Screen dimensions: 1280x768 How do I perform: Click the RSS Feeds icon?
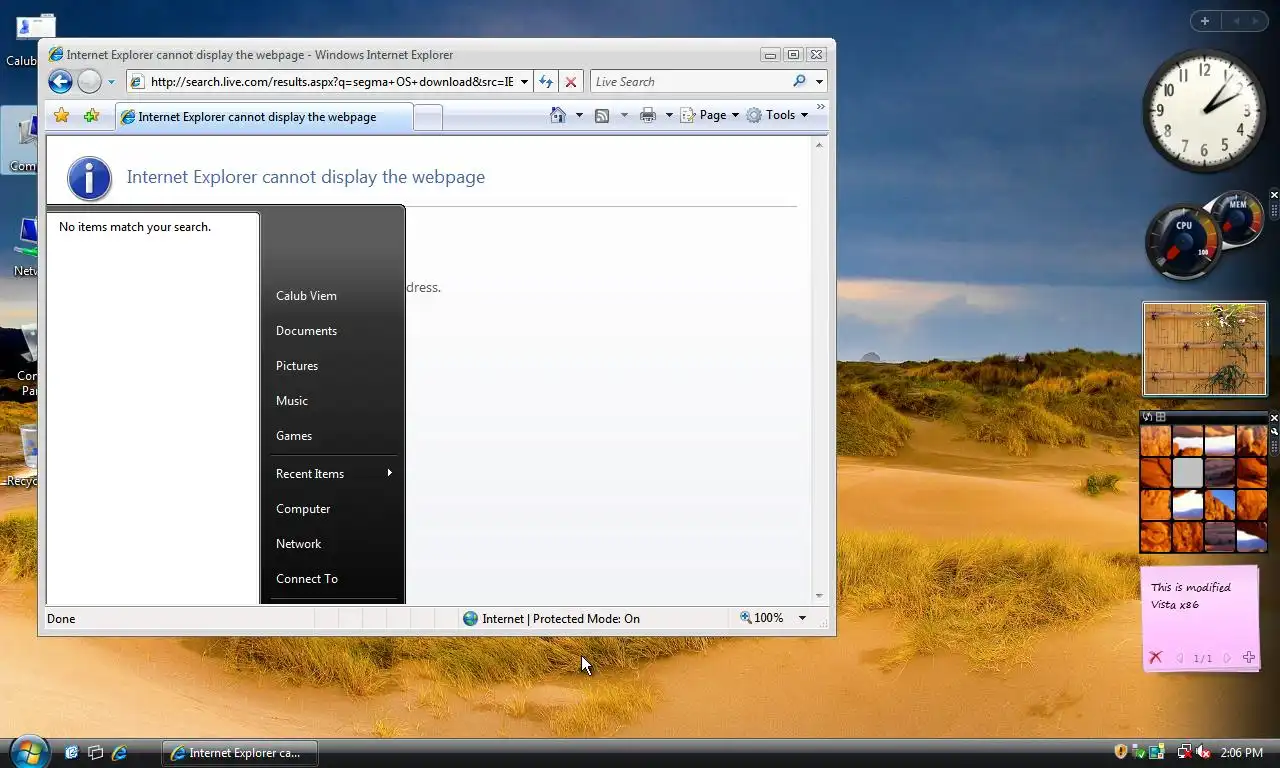602,116
